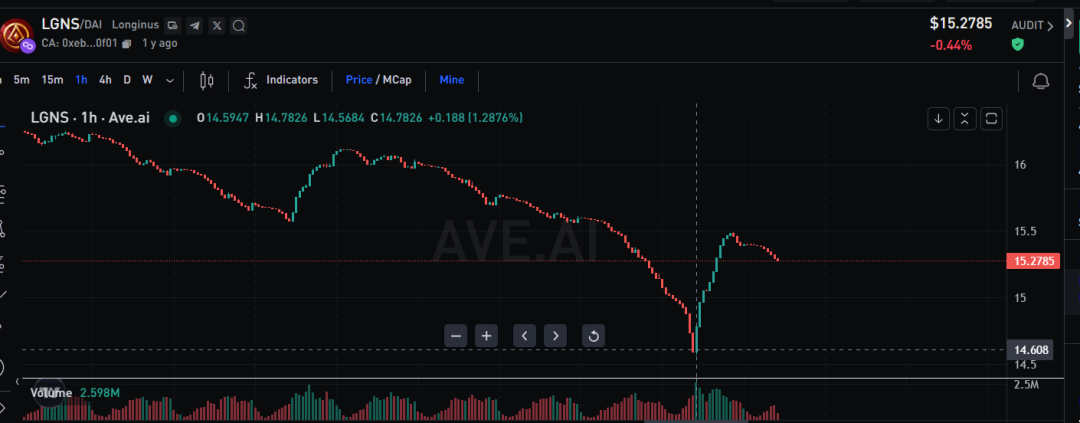Open the candlestick chart style icon
Viewport: 1080px width, 423px height.
(x=207, y=80)
